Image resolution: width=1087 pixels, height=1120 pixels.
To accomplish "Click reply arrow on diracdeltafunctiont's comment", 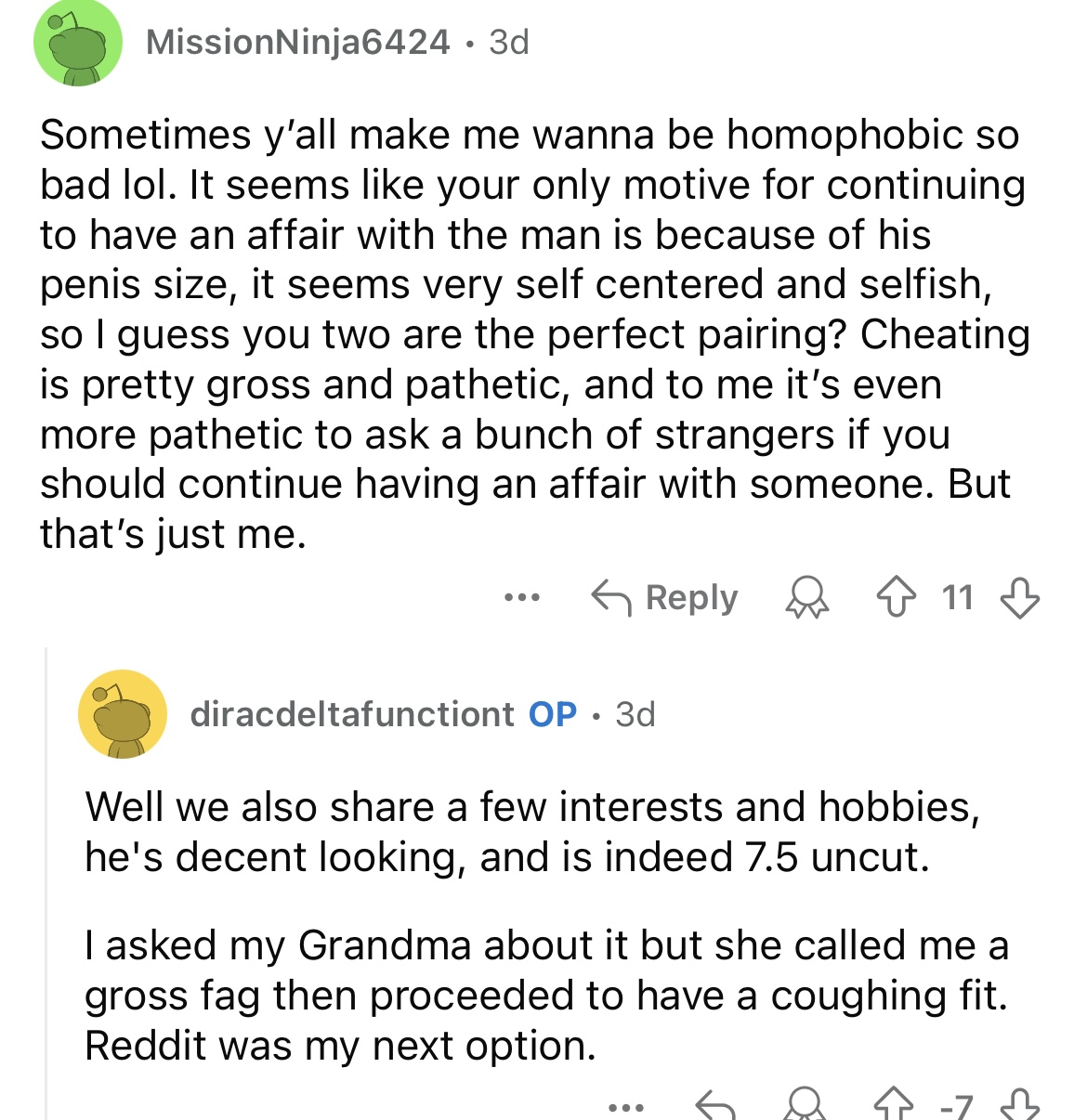I will tap(715, 1105).
